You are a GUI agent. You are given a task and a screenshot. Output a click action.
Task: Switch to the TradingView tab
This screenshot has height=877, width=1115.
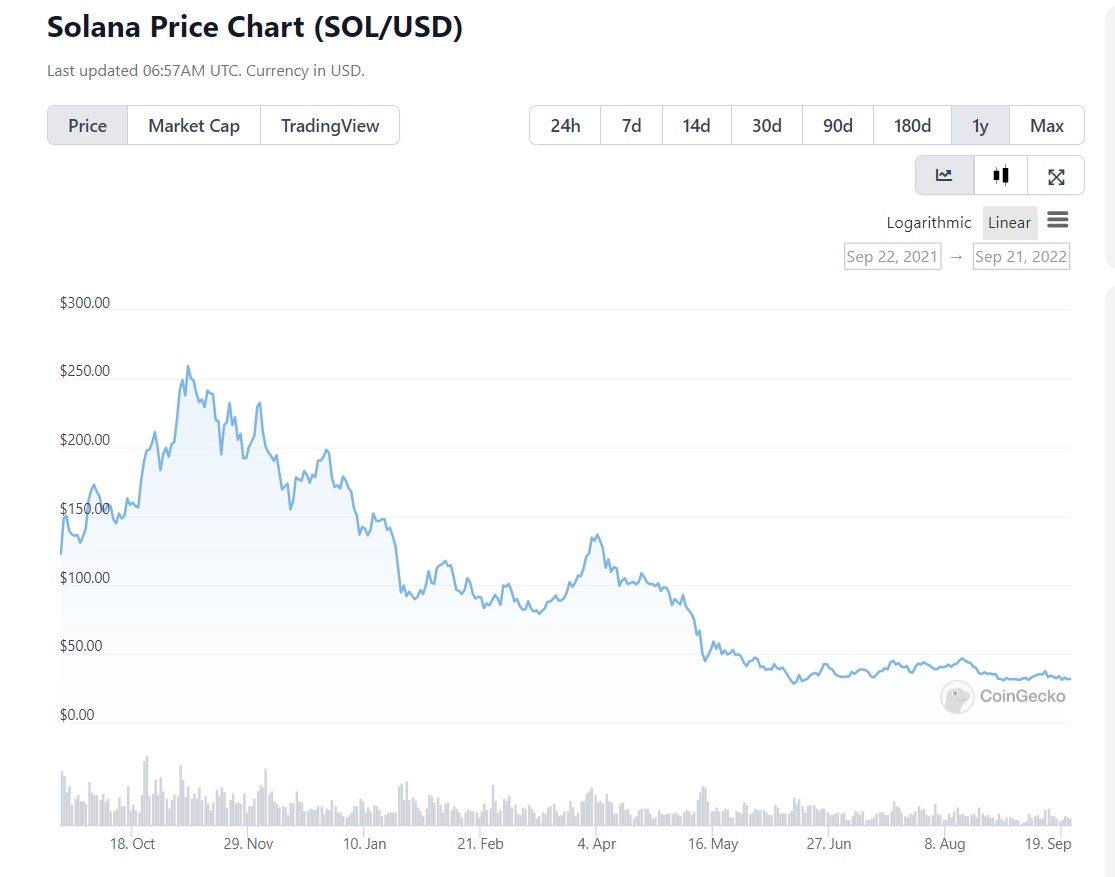(330, 125)
